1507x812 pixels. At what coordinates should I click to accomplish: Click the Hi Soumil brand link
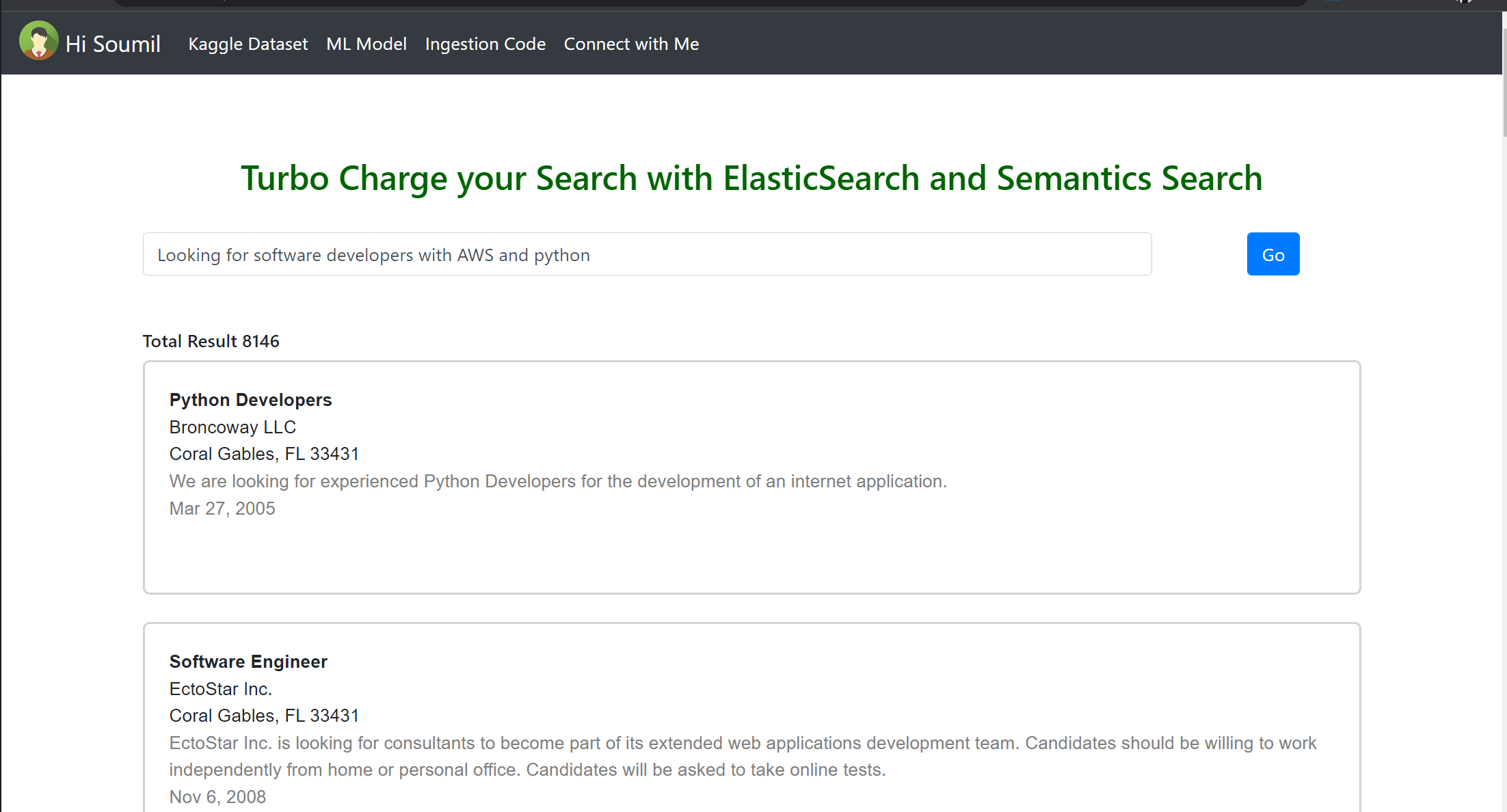point(113,42)
